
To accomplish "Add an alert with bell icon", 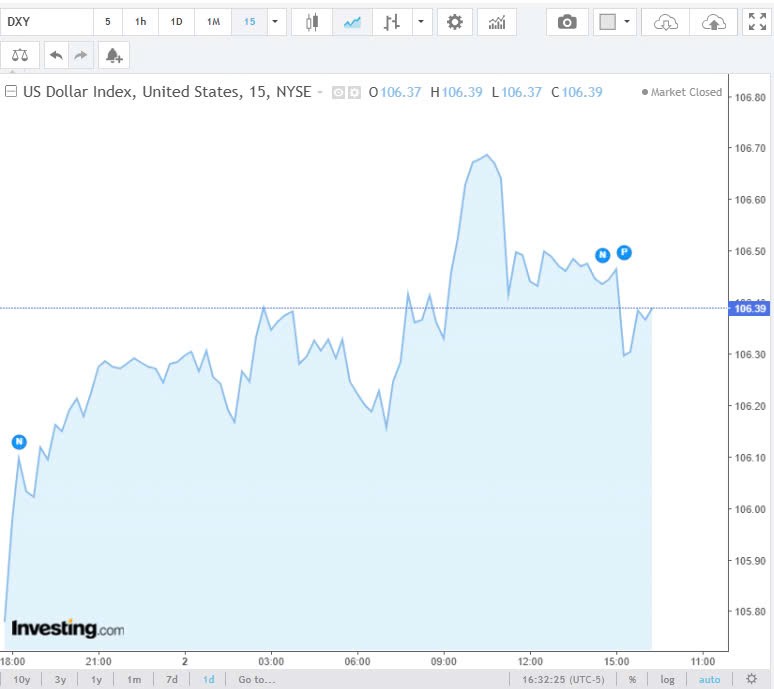I will [114, 55].
